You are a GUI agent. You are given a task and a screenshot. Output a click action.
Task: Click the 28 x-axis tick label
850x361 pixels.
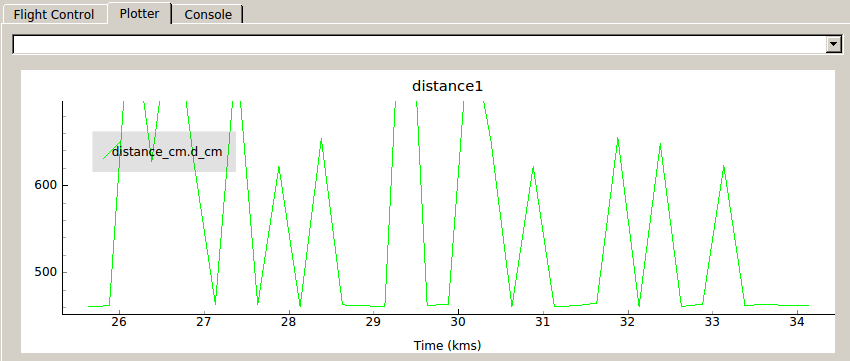click(x=288, y=322)
